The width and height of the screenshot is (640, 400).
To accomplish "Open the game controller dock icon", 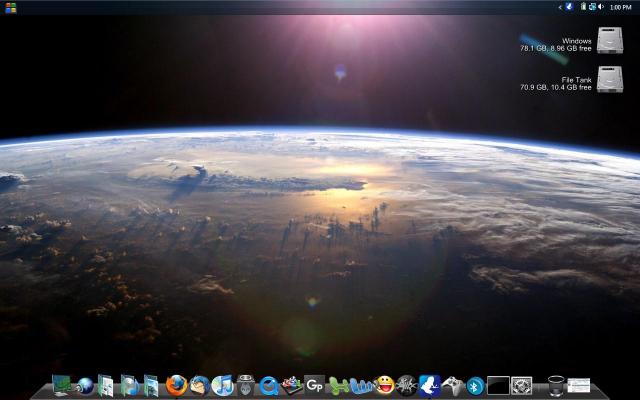I will coord(453,385).
